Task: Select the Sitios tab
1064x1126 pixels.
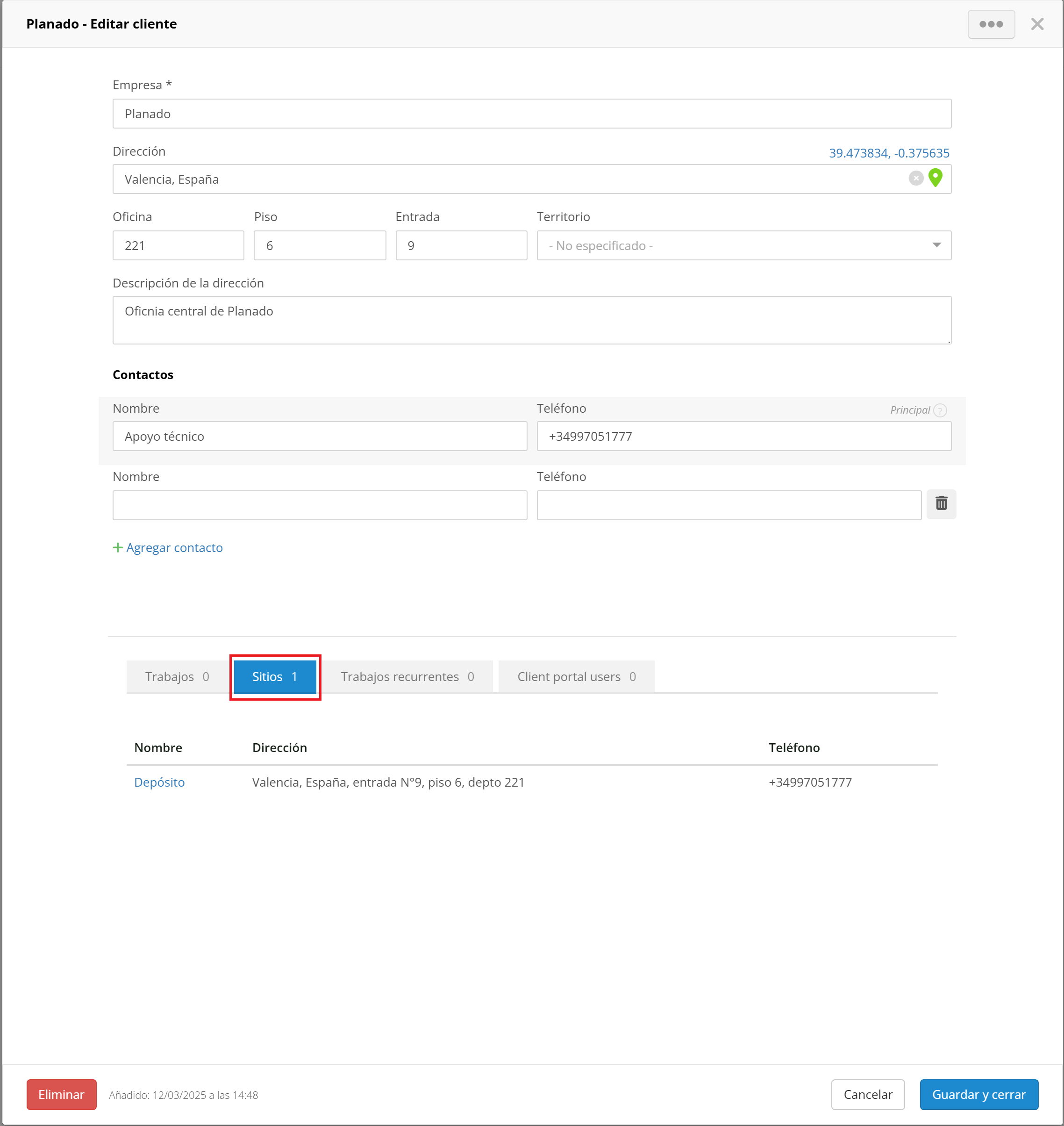Action: tap(274, 677)
